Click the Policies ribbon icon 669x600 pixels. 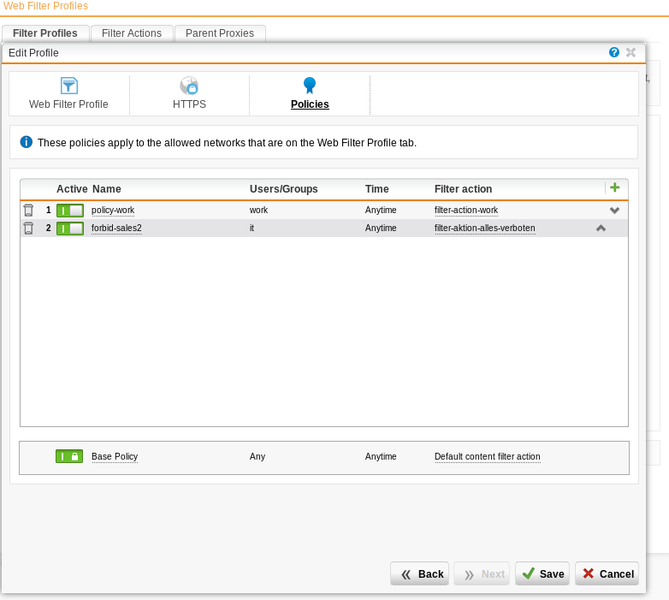[x=309, y=86]
